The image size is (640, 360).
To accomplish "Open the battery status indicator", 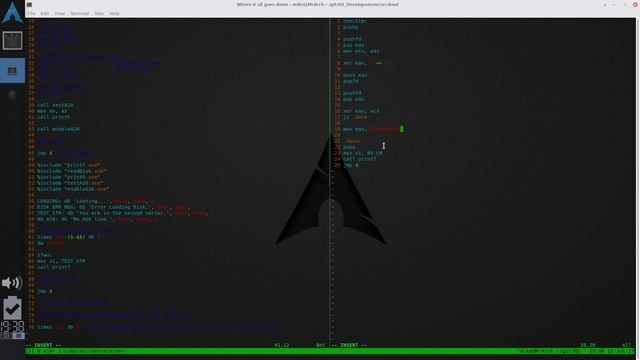I will point(12,308).
